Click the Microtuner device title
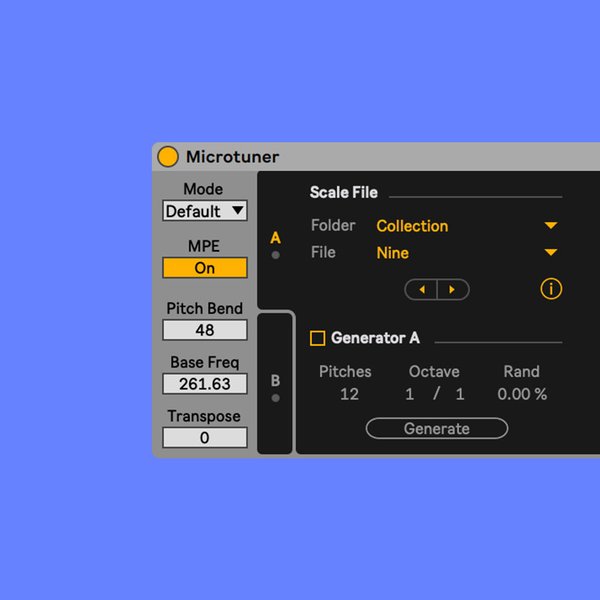 [x=232, y=157]
